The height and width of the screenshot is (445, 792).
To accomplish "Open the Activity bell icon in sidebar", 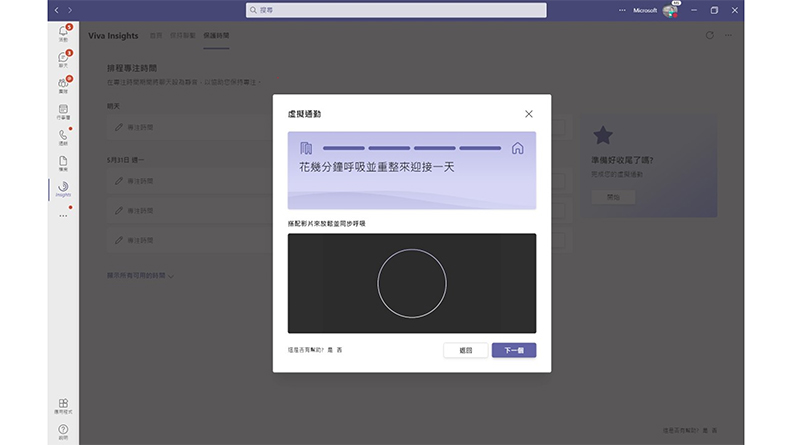I will pos(63,33).
